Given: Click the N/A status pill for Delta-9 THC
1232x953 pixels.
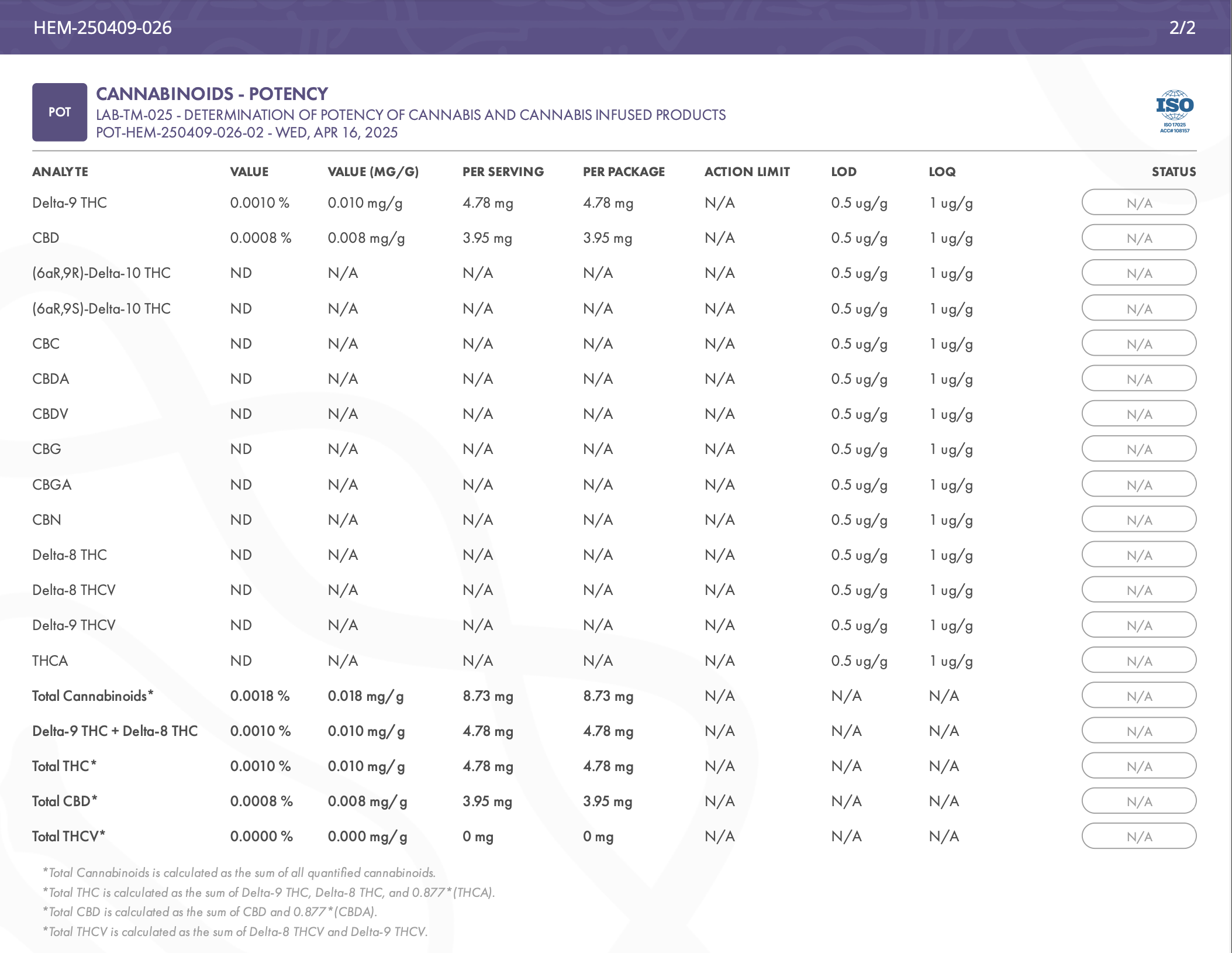Looking at the screenshot, I should point(1138,203).
